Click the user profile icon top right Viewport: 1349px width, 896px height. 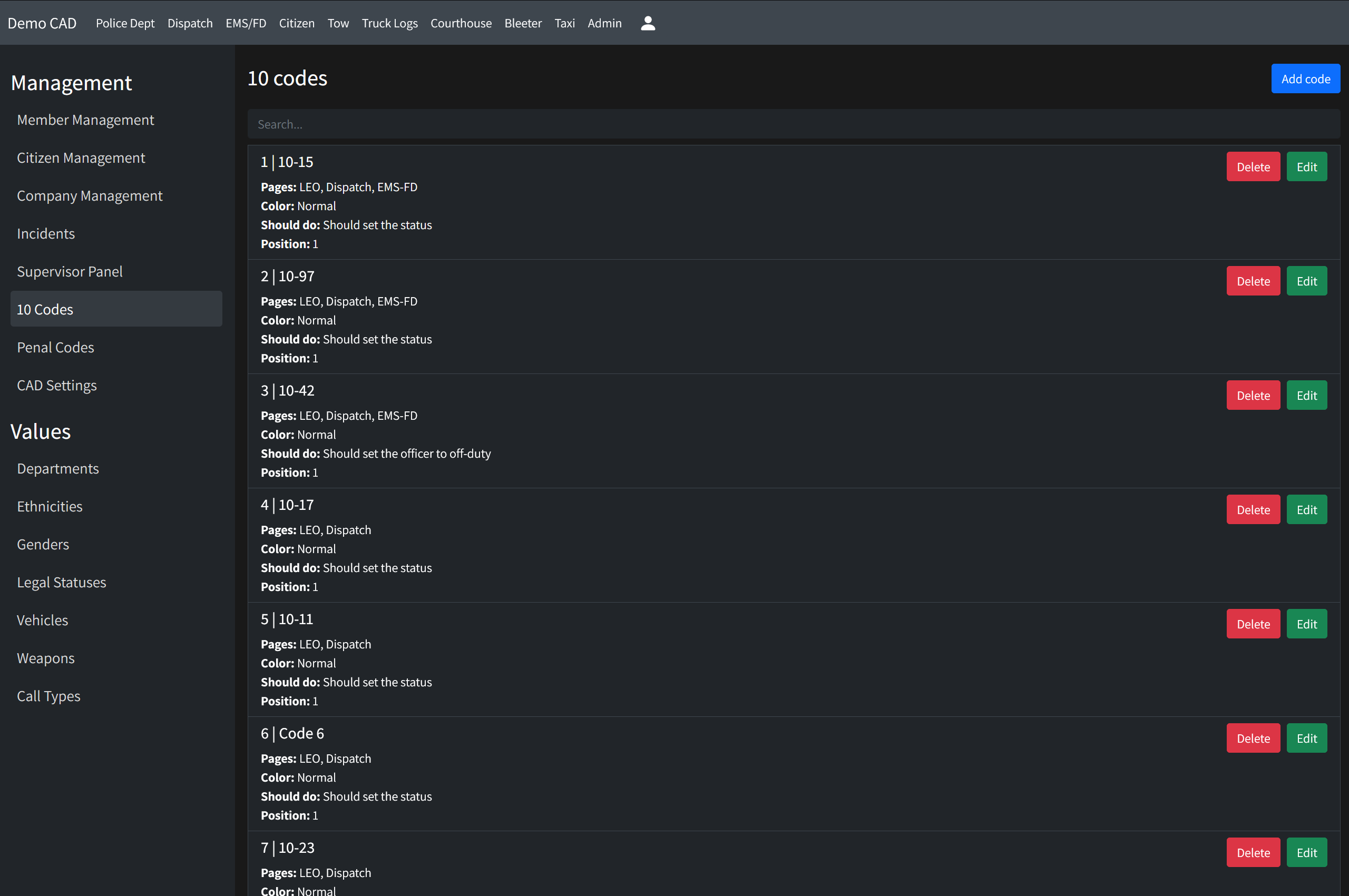[x=649, y=22]
